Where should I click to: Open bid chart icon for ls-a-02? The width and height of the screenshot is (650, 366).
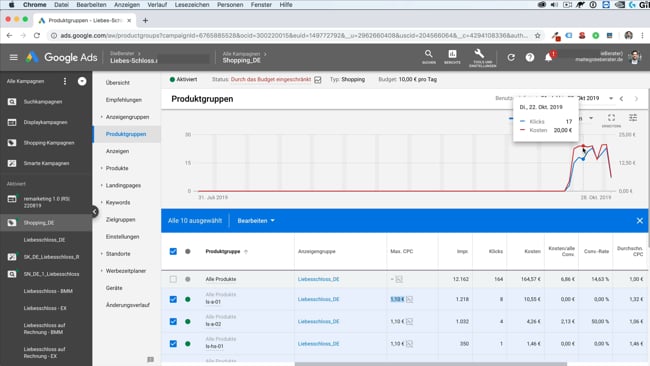410,322
